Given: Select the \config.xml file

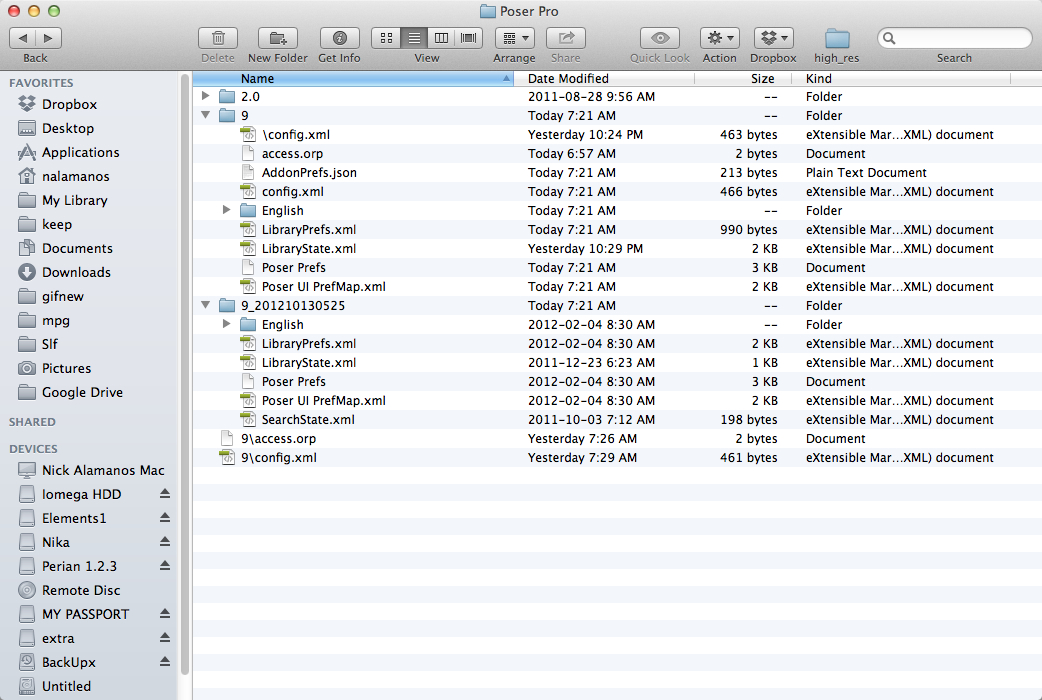Looking at the screenshot, I should point(296,134).
